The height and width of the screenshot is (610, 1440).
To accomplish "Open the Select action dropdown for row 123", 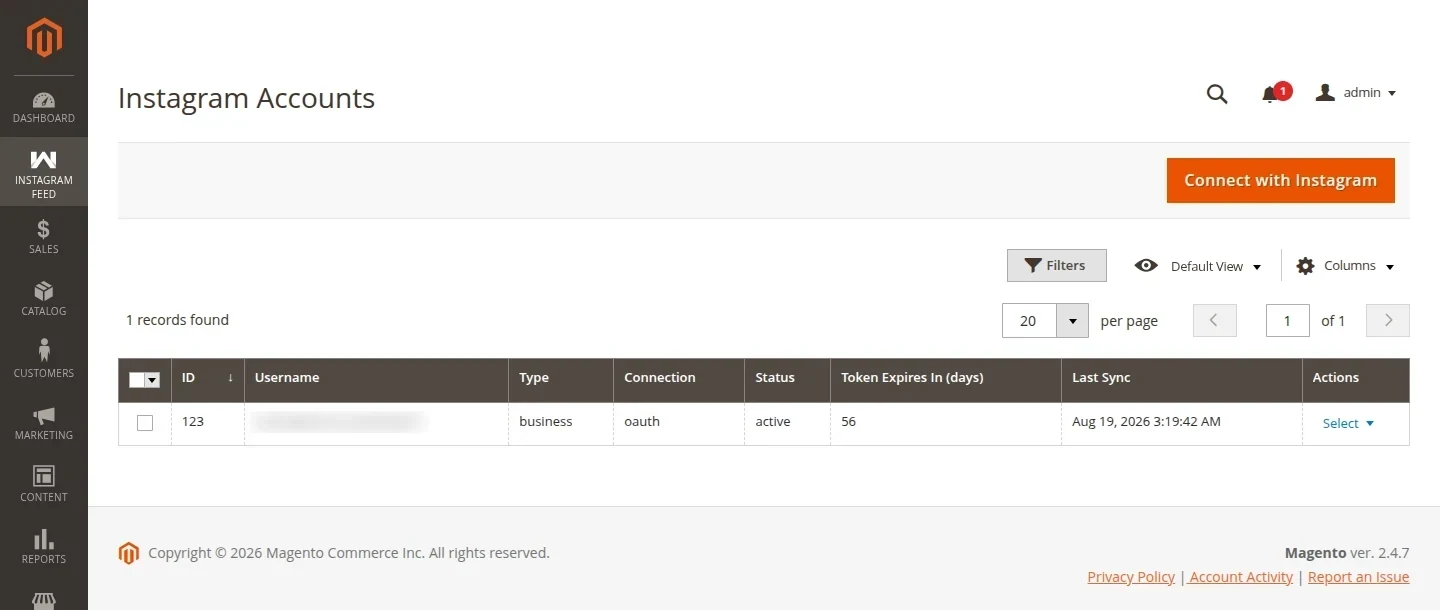I will click(x=1348, y=423).
